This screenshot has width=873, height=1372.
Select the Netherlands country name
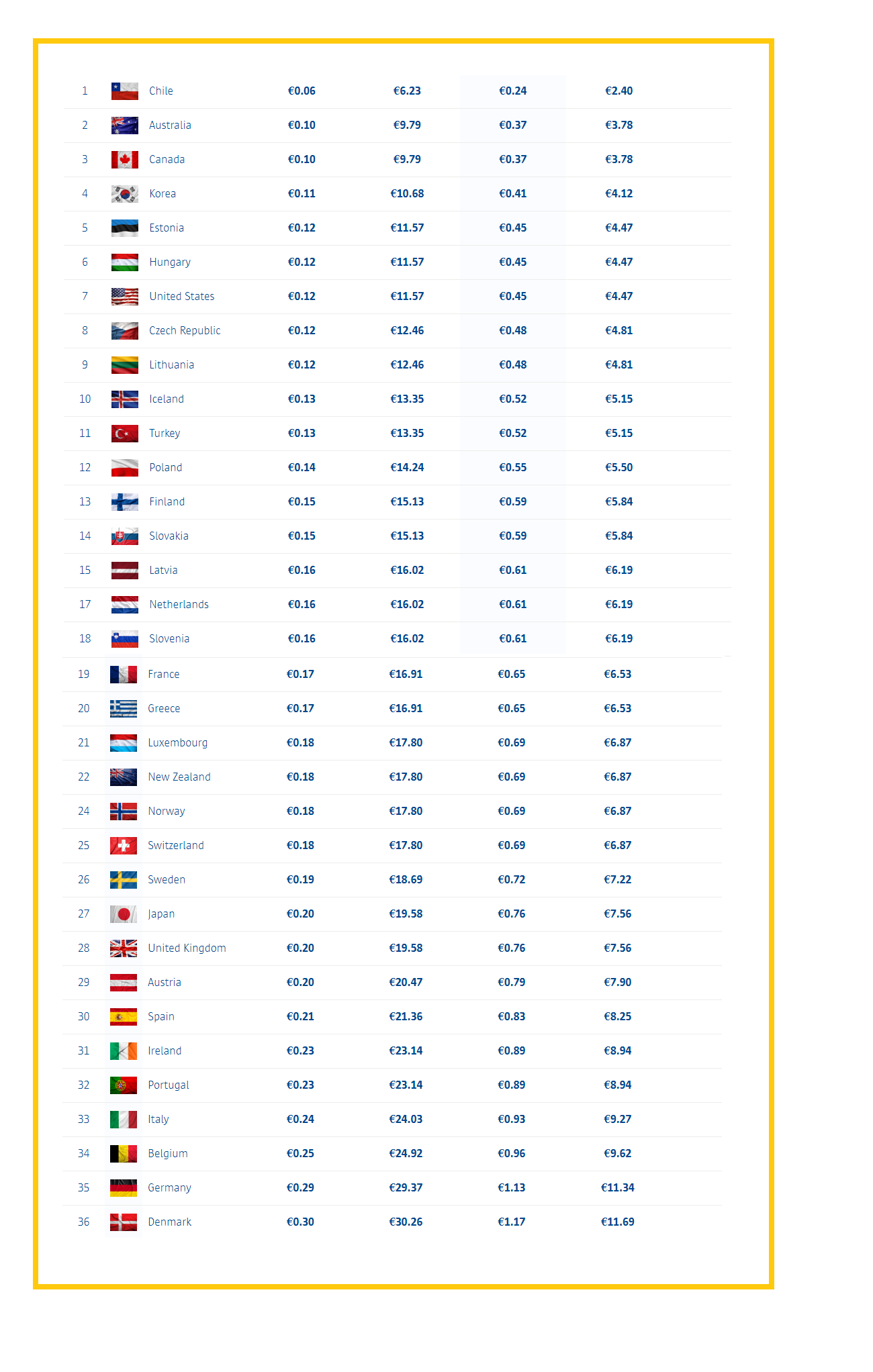tap(179, 605)
